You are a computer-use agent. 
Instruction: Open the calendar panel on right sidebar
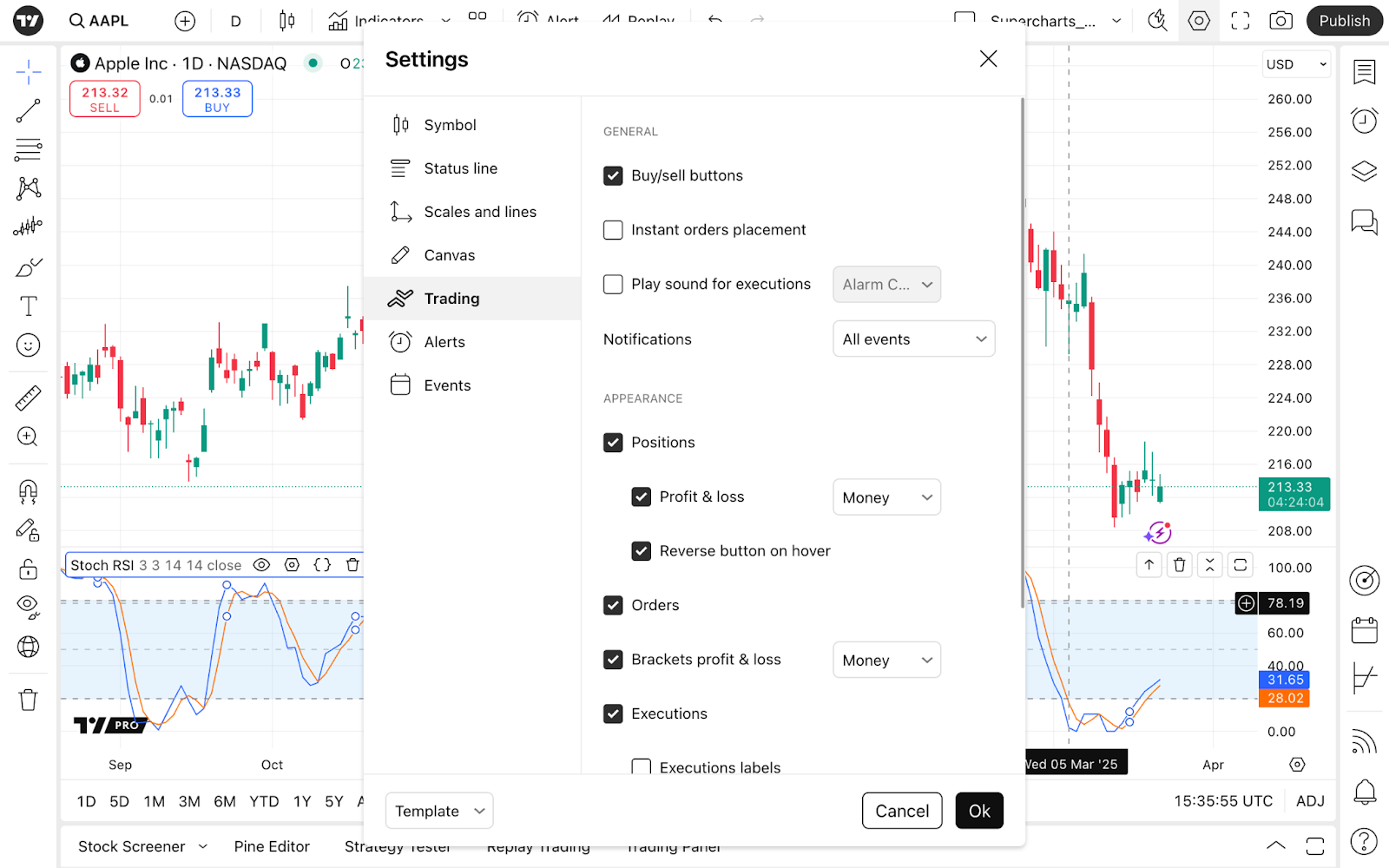pyautogui.click(x=1365, y=630)
